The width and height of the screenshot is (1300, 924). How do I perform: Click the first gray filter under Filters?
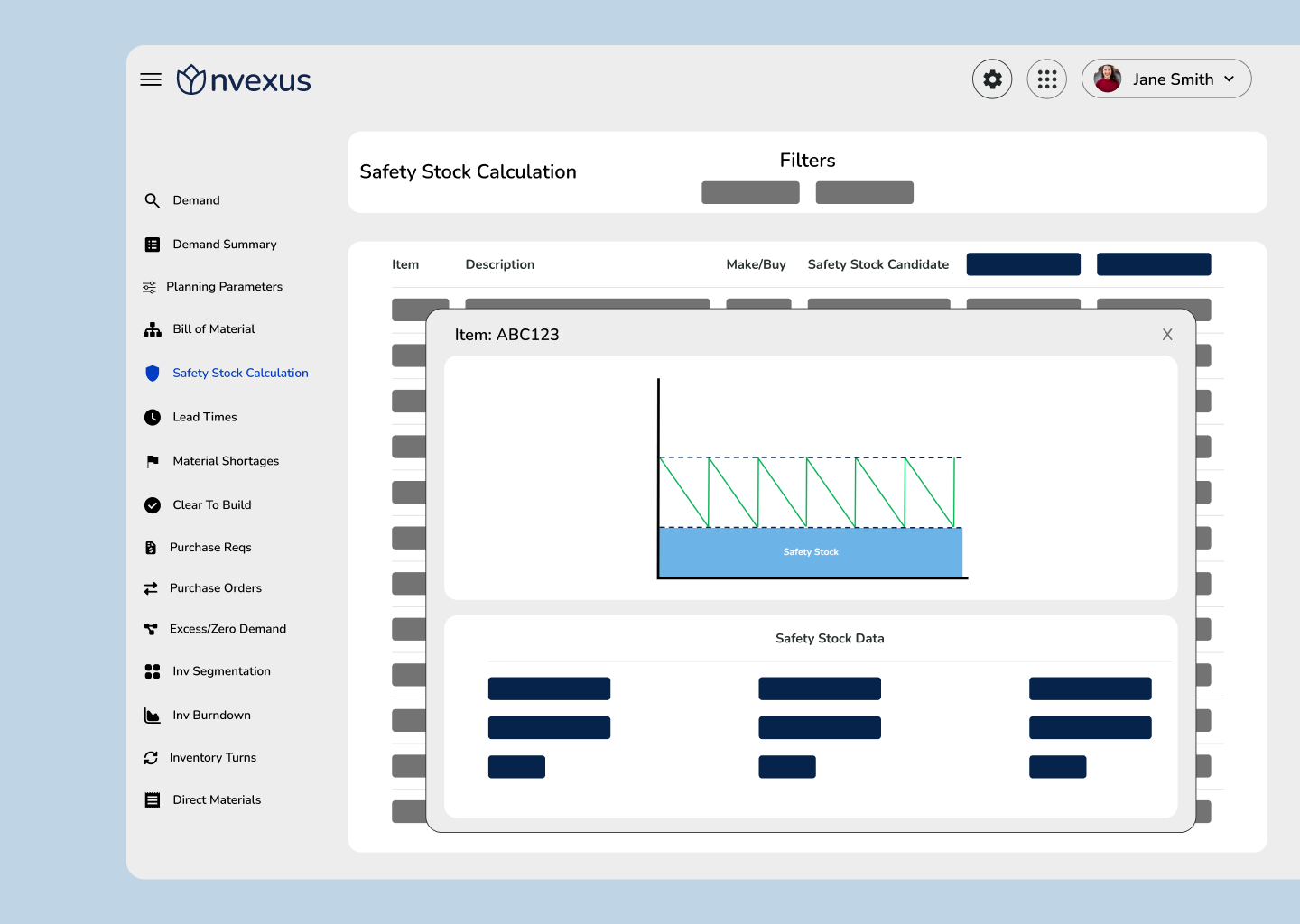point(750,192)
